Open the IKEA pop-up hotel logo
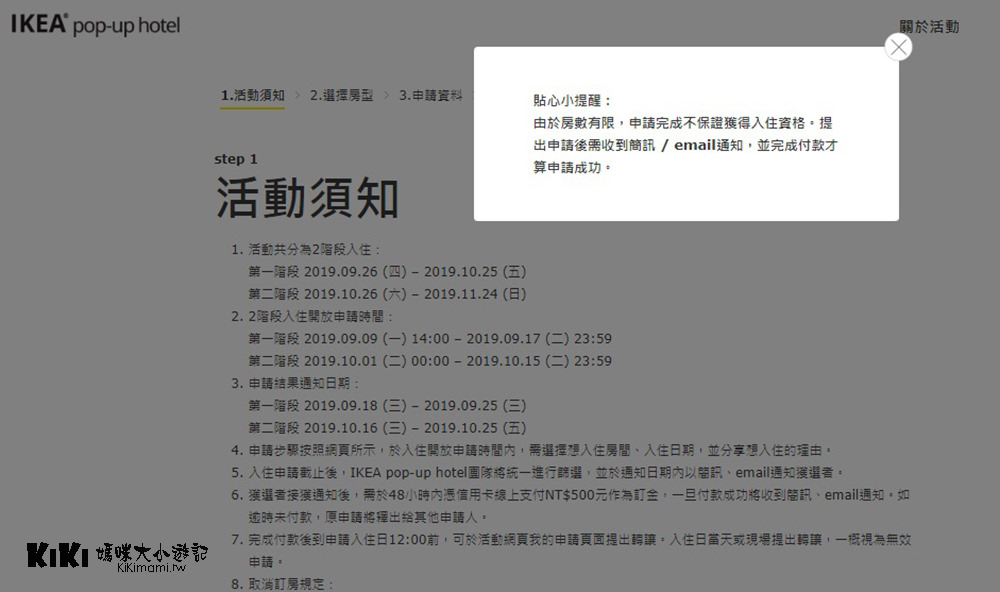The image size is (1000, 592). coord(96,24)
